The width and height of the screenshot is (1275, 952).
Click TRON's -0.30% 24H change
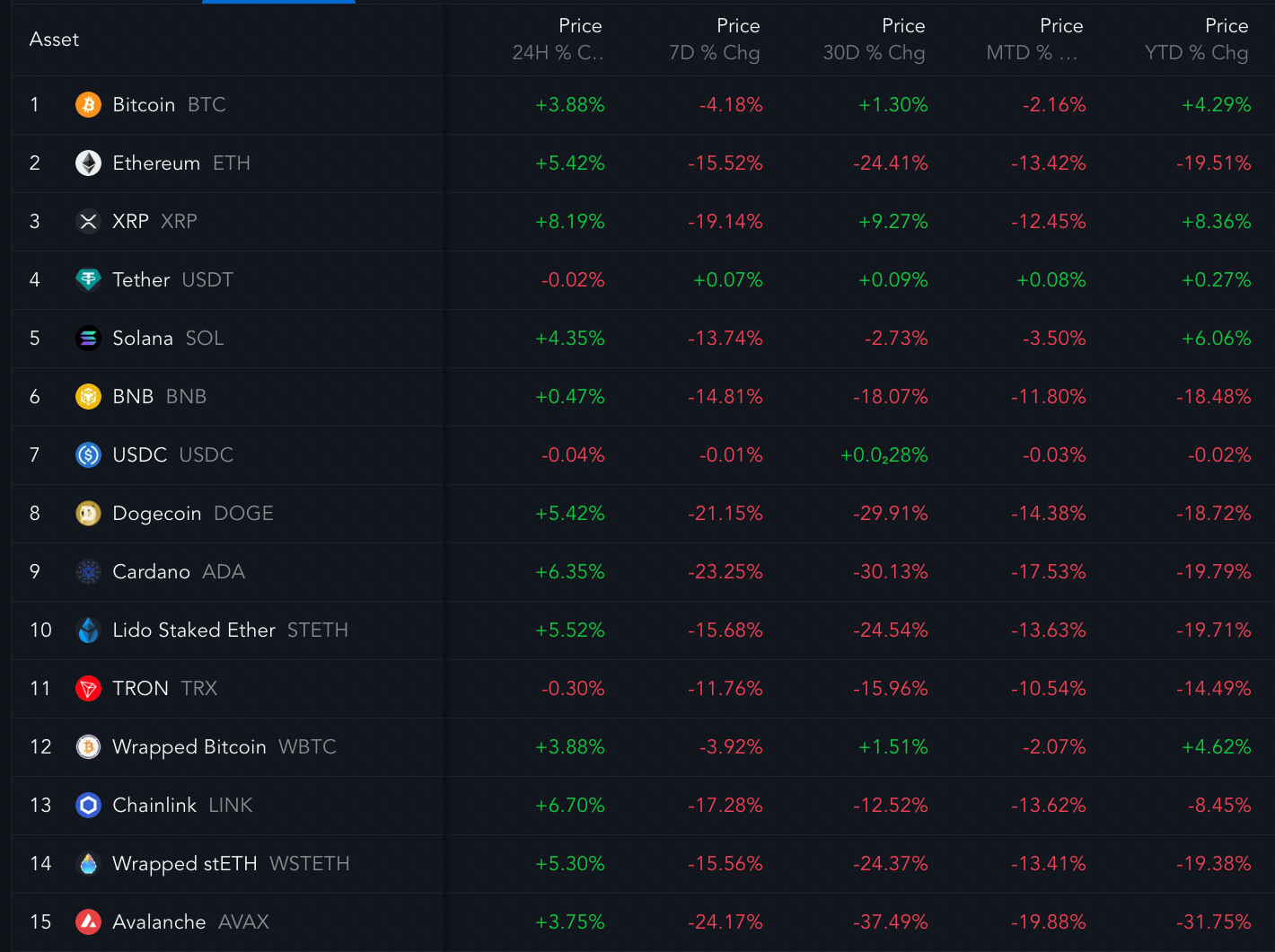(x=573, y=689)
